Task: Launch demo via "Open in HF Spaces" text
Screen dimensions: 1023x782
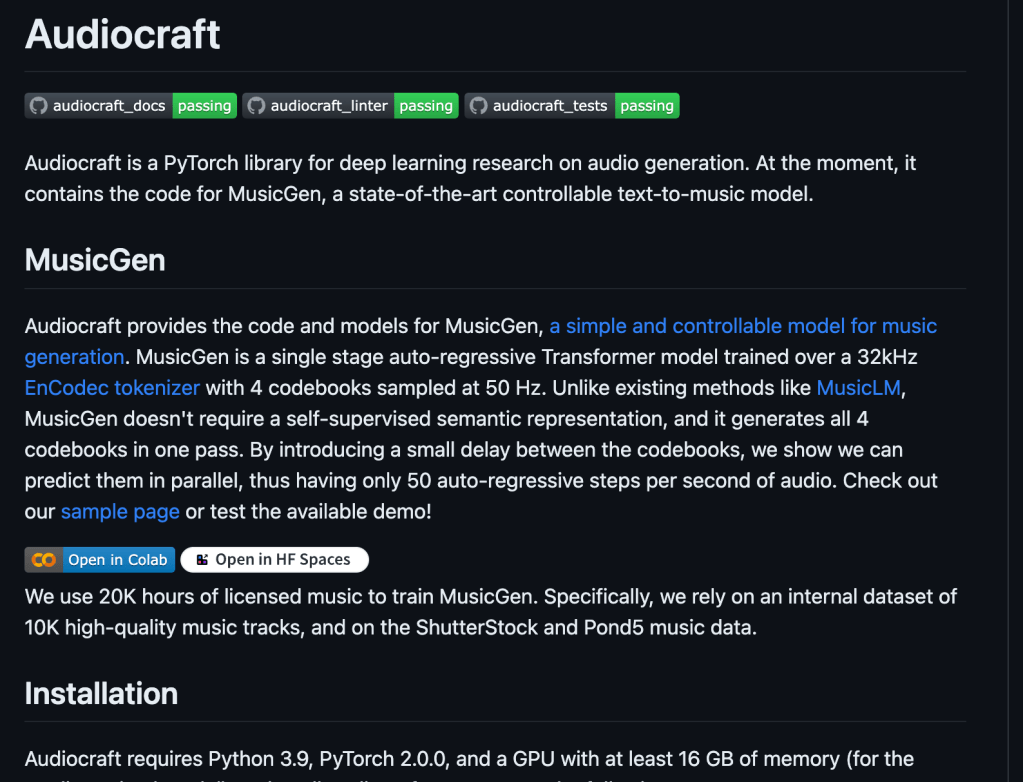Action: coord(282,560)
